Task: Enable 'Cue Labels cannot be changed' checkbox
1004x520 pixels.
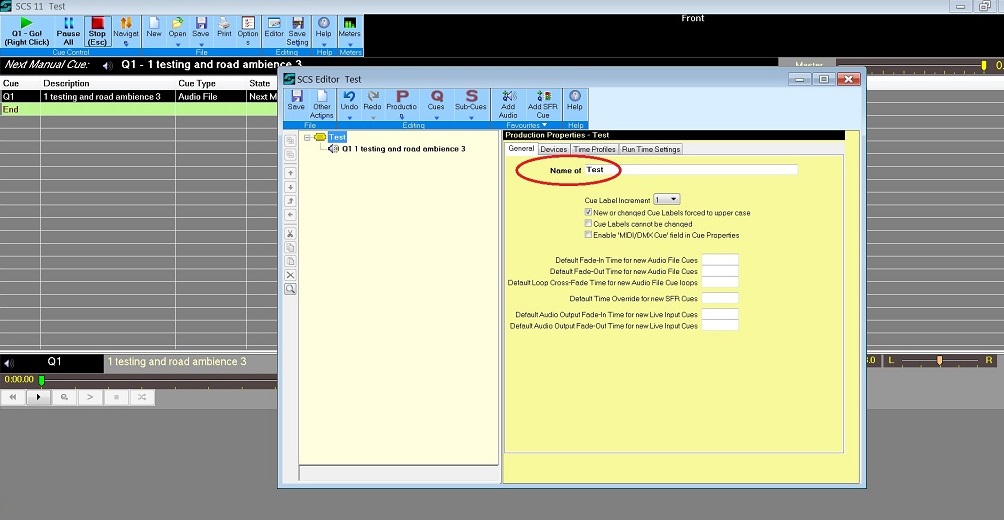Action: tap(588, 224)
